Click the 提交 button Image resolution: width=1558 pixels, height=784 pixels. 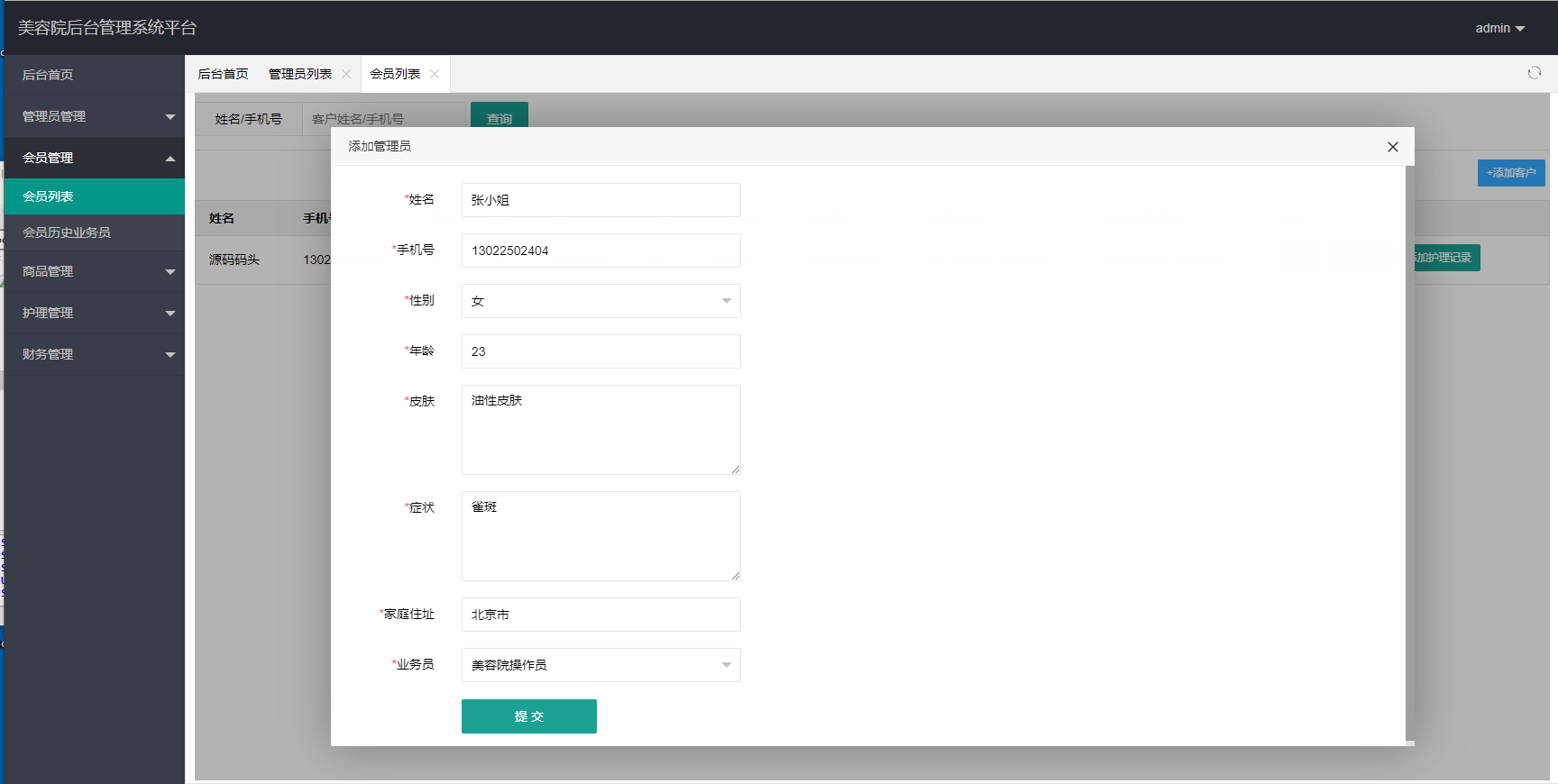[x=529, y=716]
